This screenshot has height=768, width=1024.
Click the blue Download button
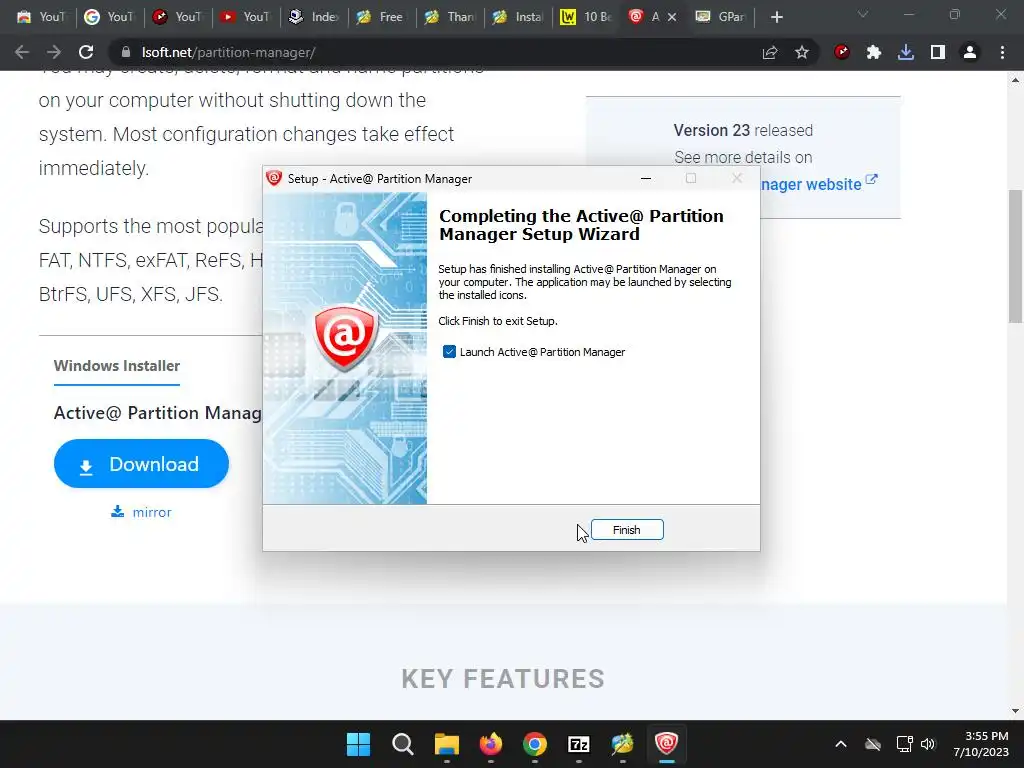pos(141,464)
